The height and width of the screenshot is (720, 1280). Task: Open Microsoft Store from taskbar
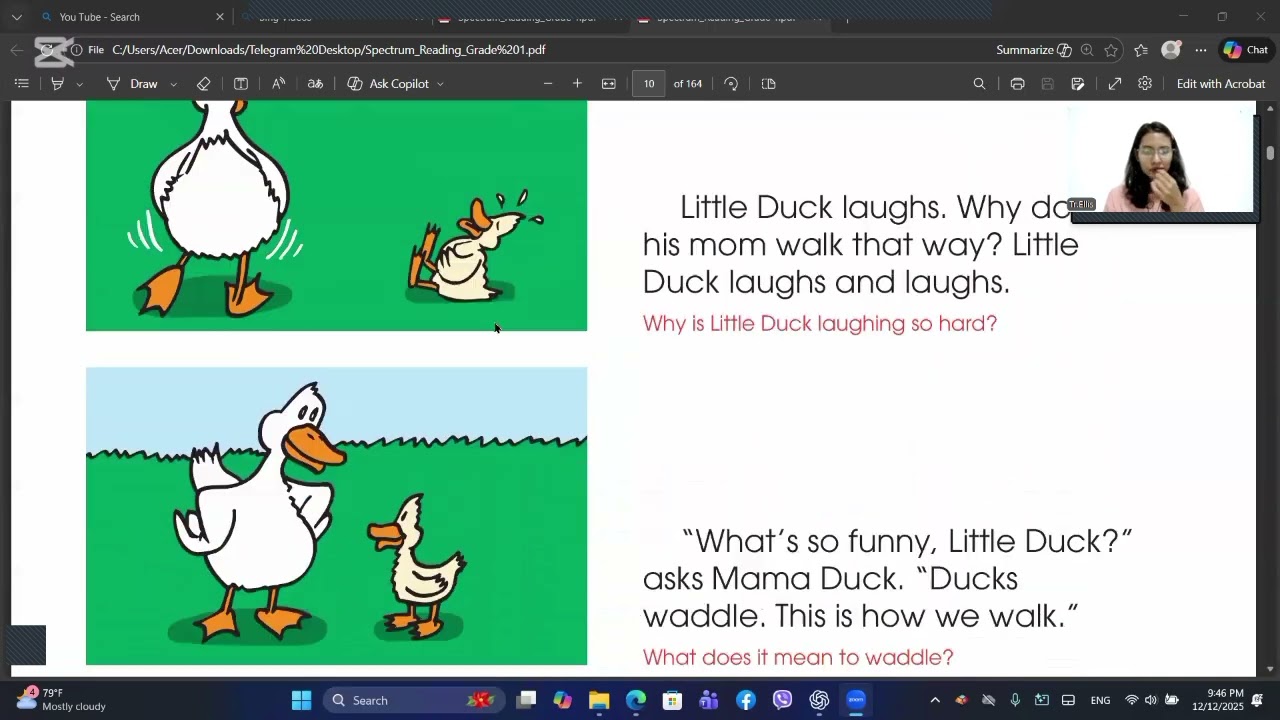672,700
